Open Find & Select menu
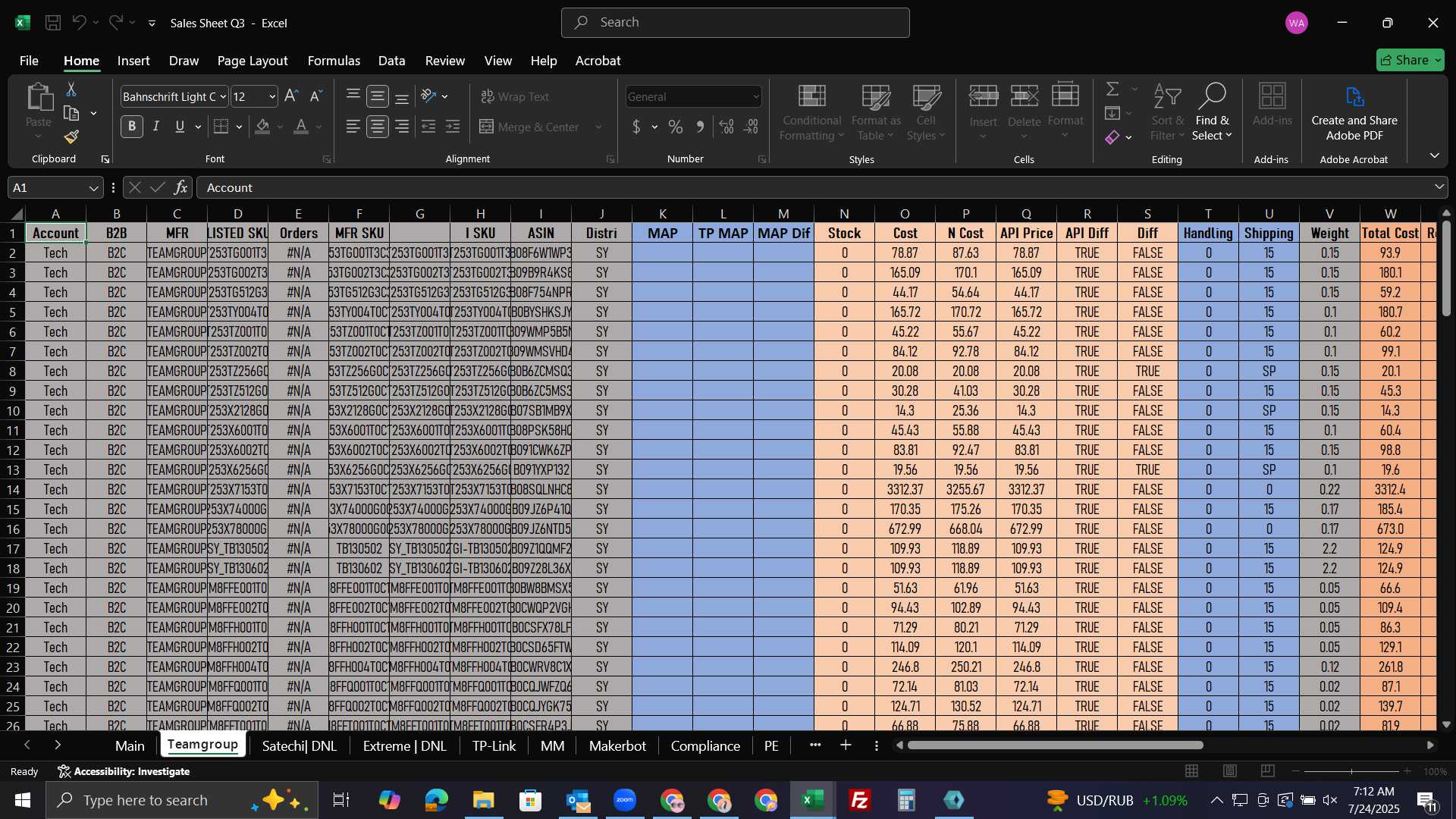This screenshot has width=1456, height=819. (1212, 112)
